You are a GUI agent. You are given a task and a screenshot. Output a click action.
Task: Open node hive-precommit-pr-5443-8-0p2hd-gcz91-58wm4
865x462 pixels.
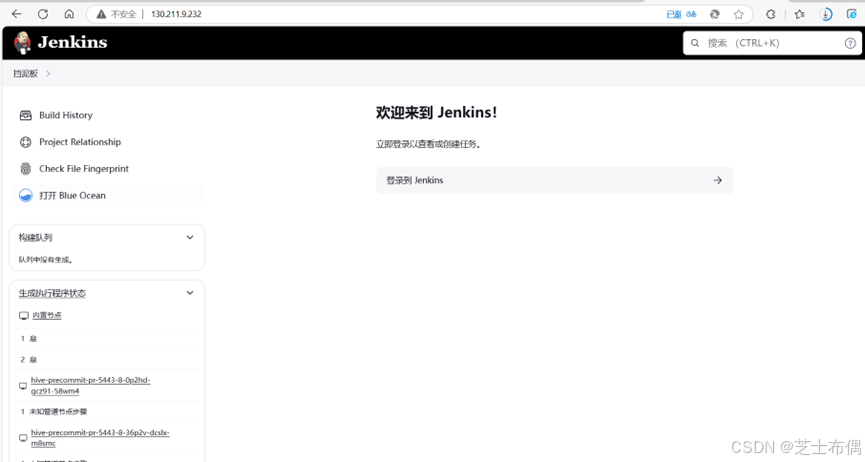[90, 385]
